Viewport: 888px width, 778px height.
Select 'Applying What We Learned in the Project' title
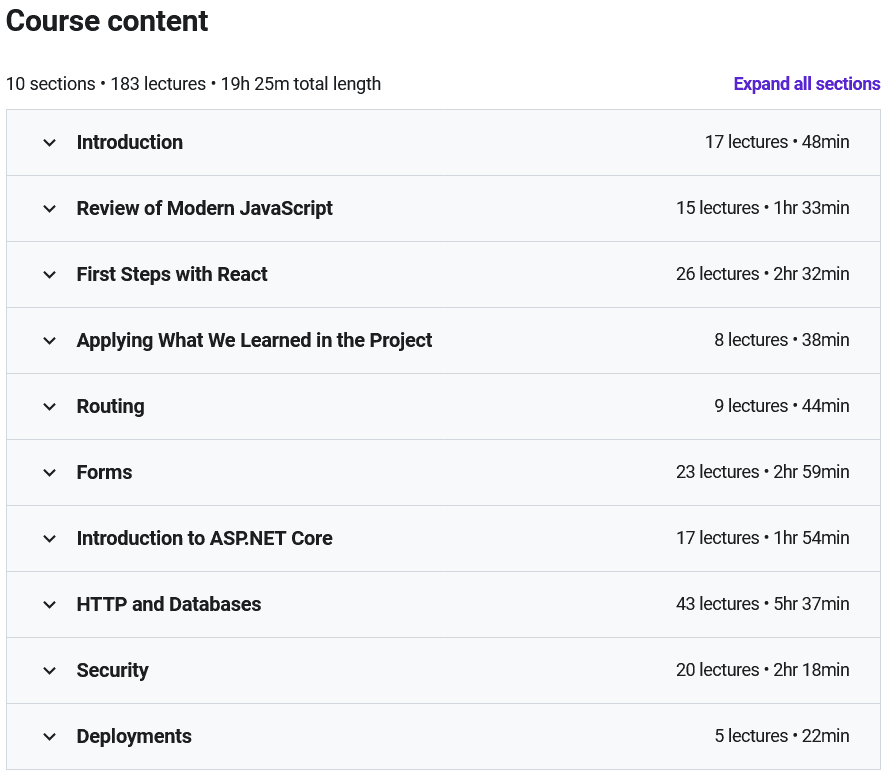(x=254, y=340)
